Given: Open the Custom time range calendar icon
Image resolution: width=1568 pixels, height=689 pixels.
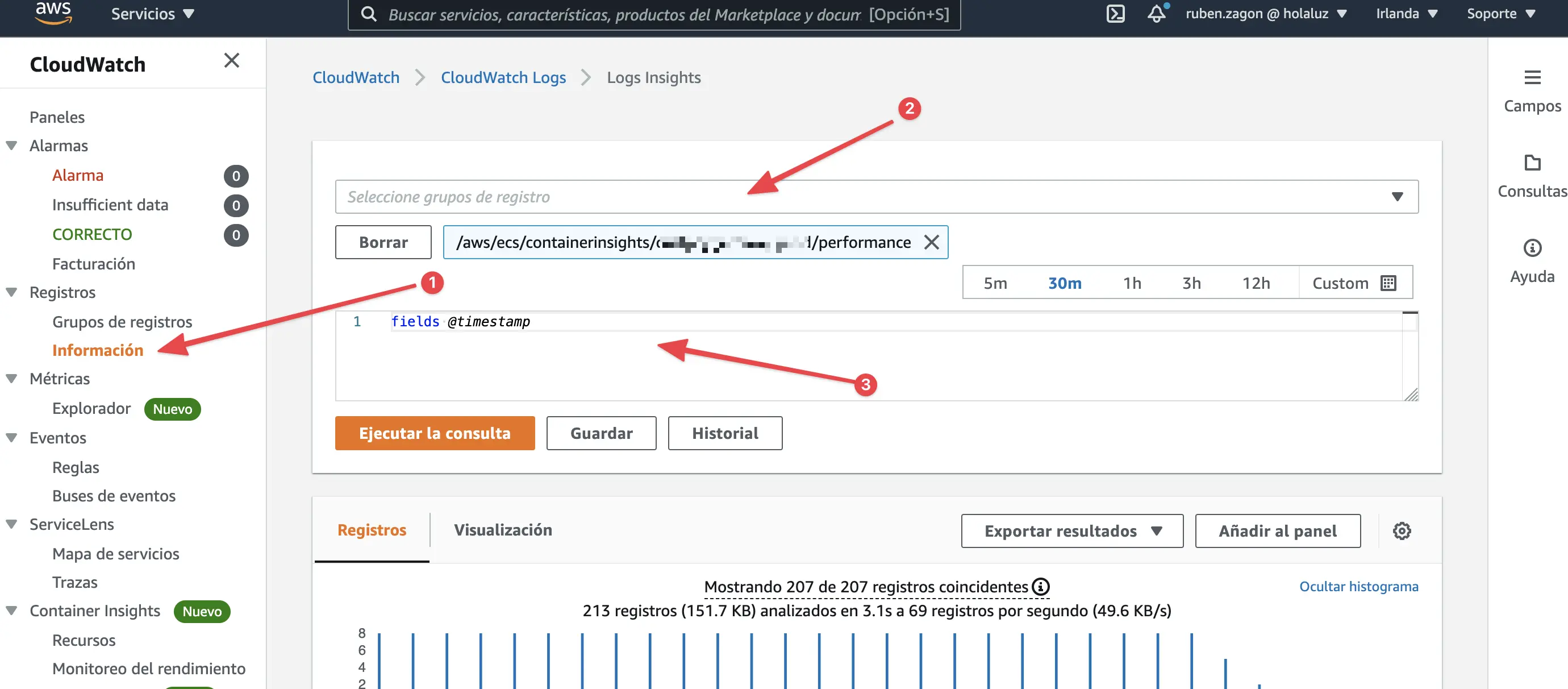Looking at the screenshot, I should point(1388,283).
